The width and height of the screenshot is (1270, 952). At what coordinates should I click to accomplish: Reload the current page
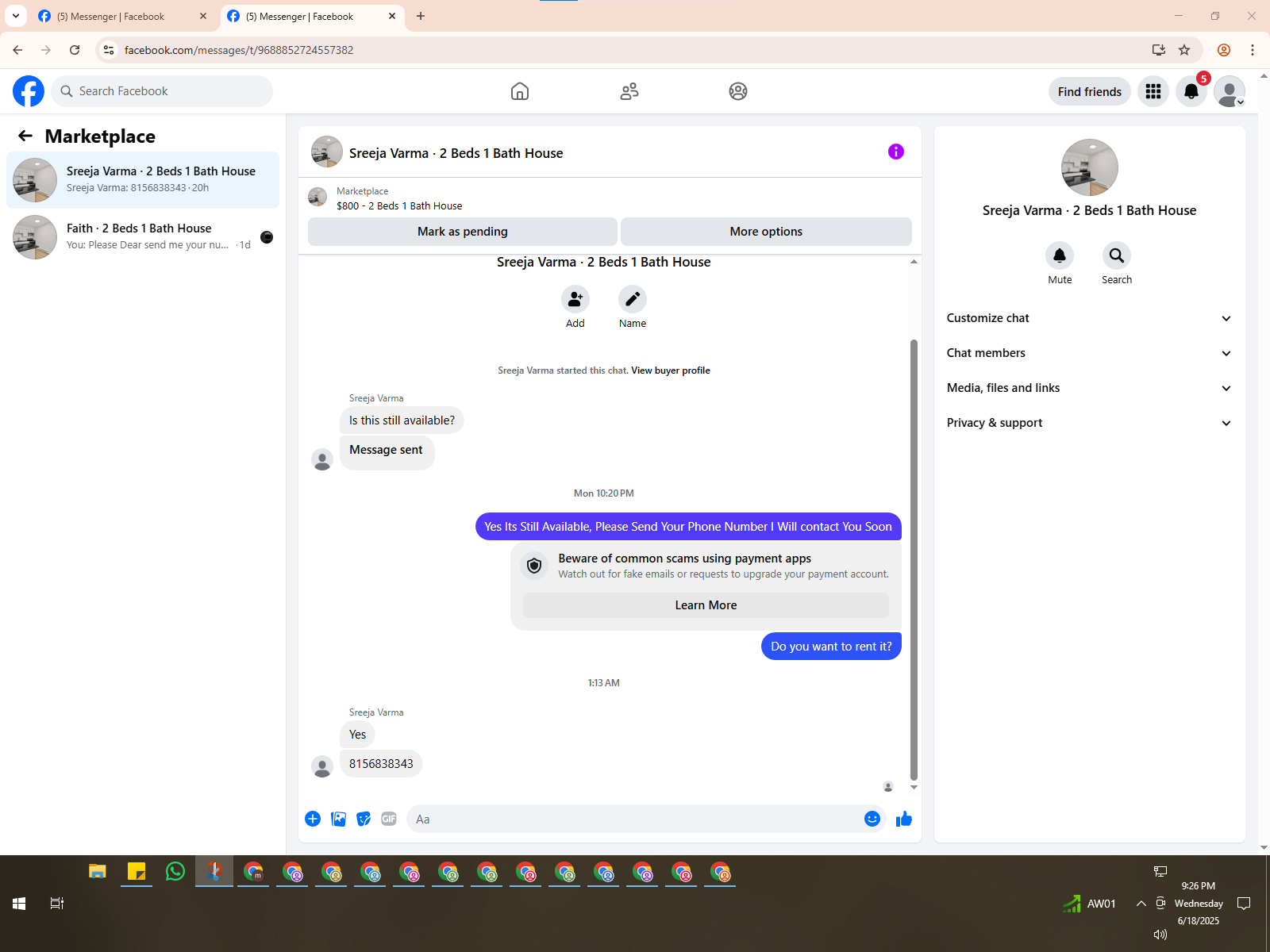75,50
